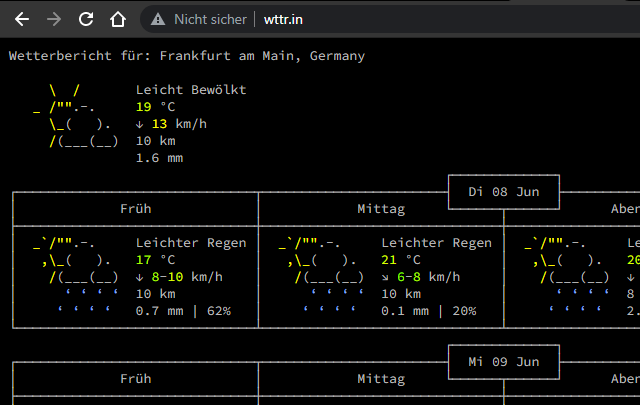The width and height of the screenshot is (640, 405).
Task: Click the '6-8 km/h' wind value
Action: (429, 277)
